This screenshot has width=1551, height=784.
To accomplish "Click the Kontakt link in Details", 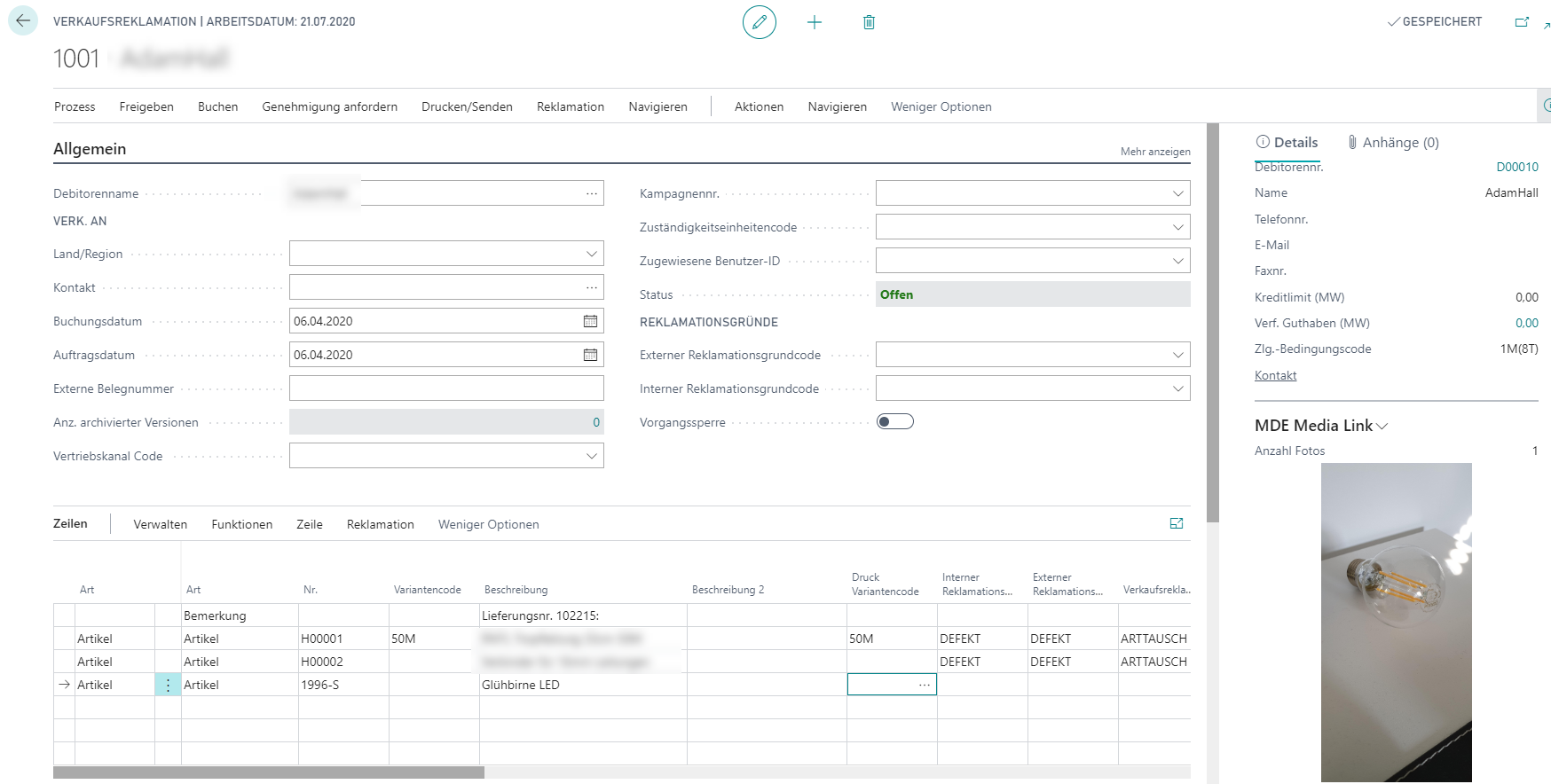I will click(1275, 375).
